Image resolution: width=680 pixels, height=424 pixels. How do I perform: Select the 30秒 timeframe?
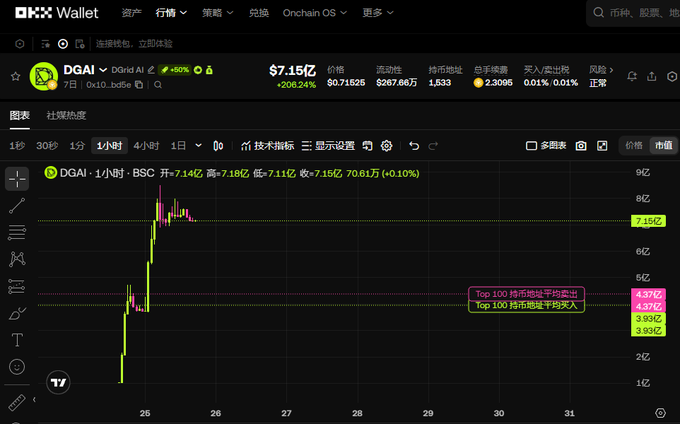coord(47,146)
